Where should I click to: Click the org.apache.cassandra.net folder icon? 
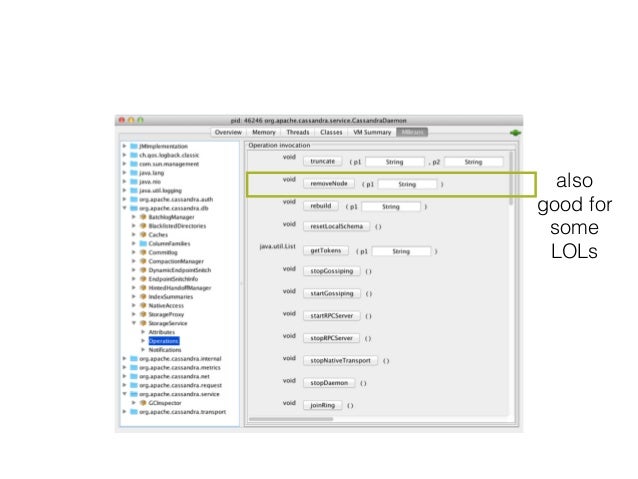(x=133, y=376)
